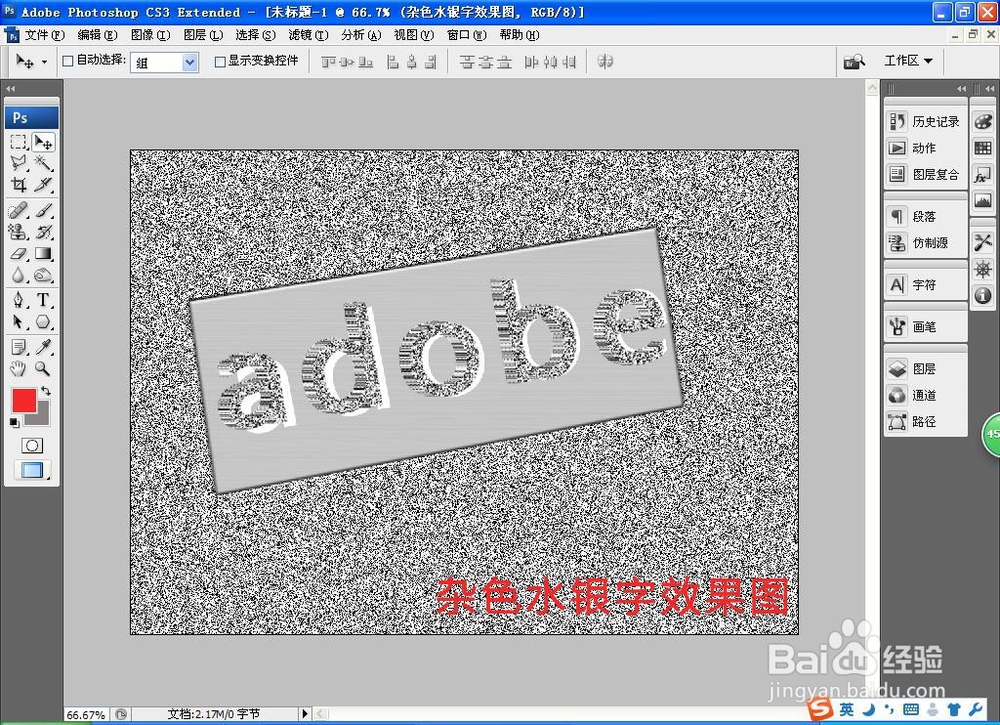Select the Rectangular Marquee tool

coord(18,142)
